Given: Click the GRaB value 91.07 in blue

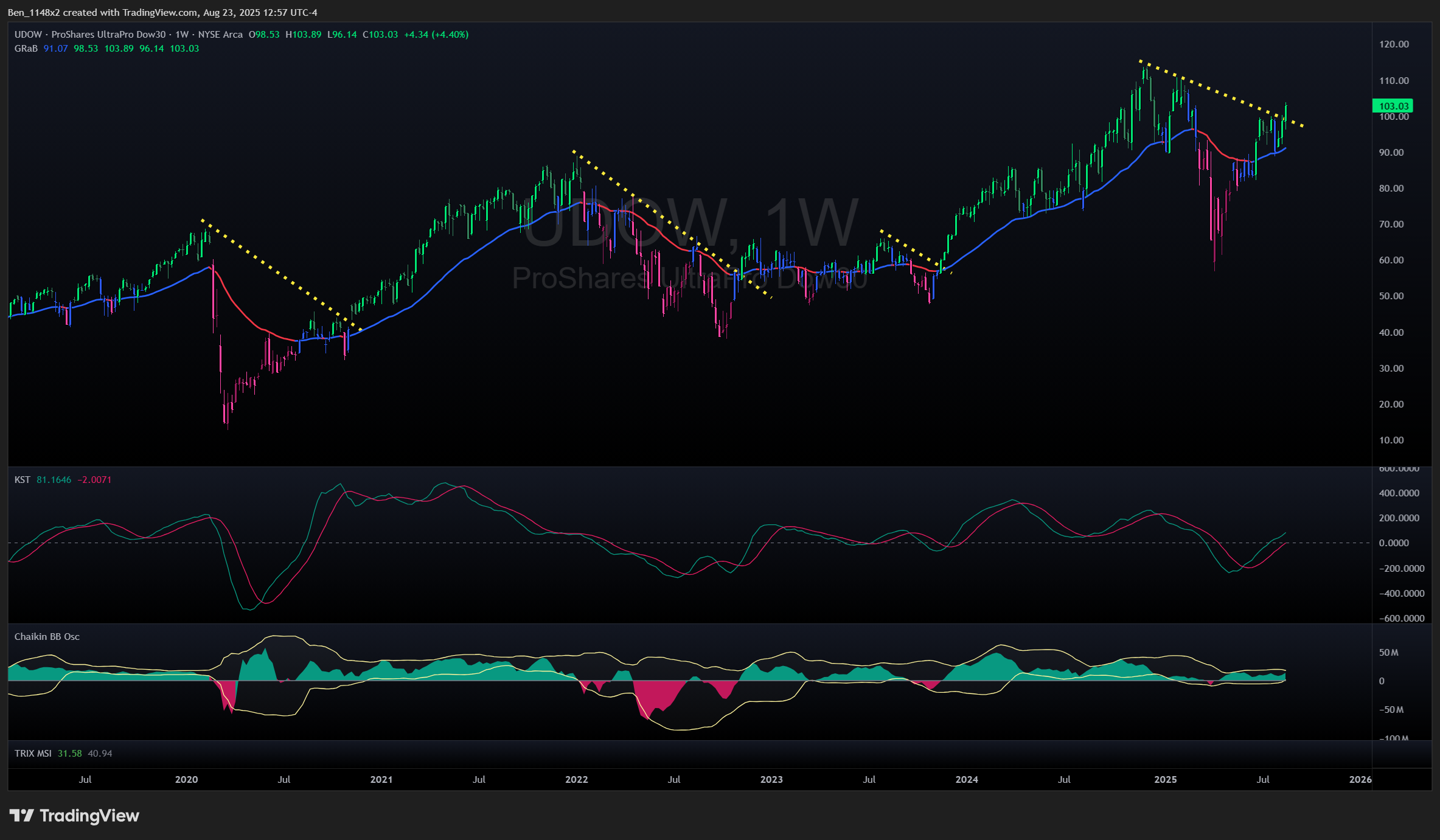Looking at the screenshot, I should pos(55,49).
